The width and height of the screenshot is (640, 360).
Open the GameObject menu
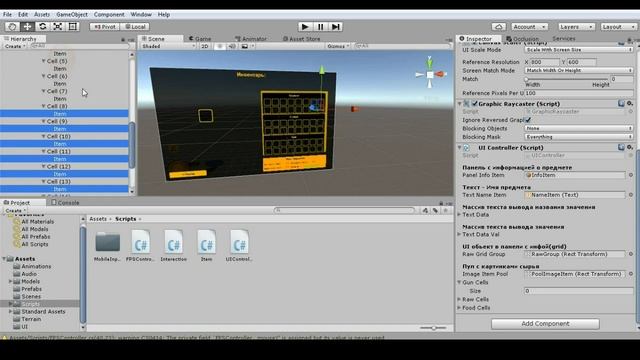(72, 14)
